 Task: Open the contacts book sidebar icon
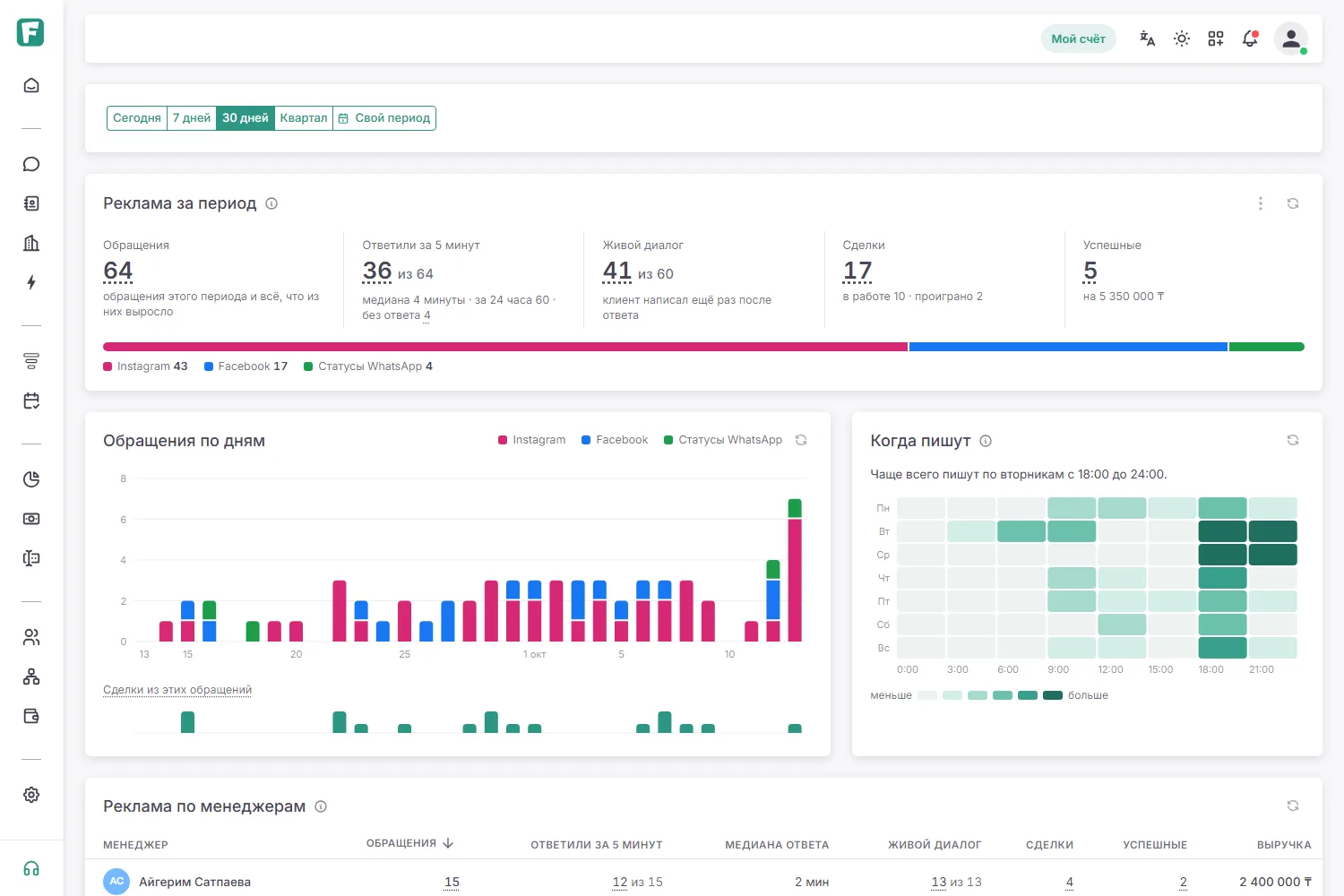point(31,203)
